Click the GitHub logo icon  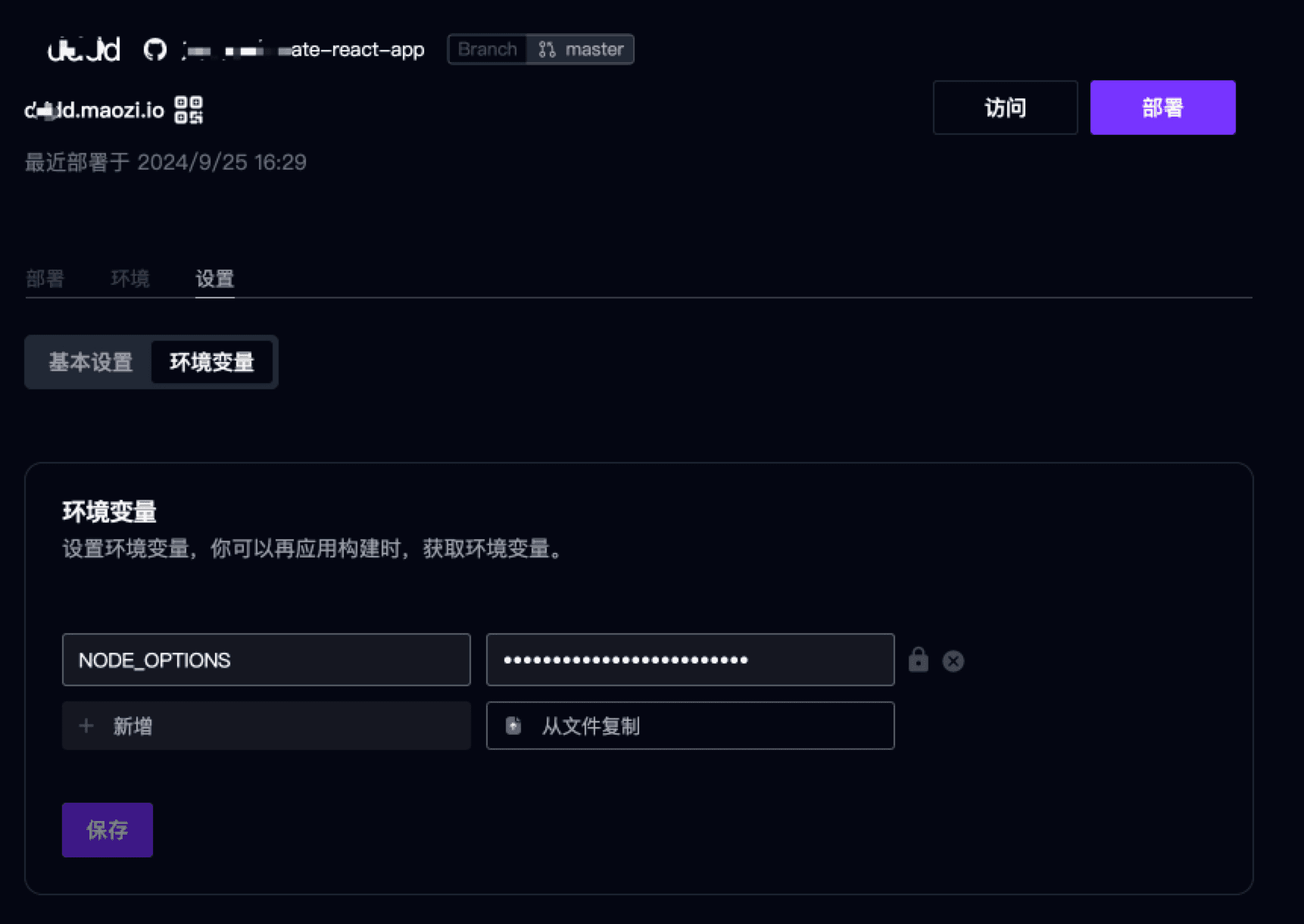pyautogui.click(x=155, y=50)
